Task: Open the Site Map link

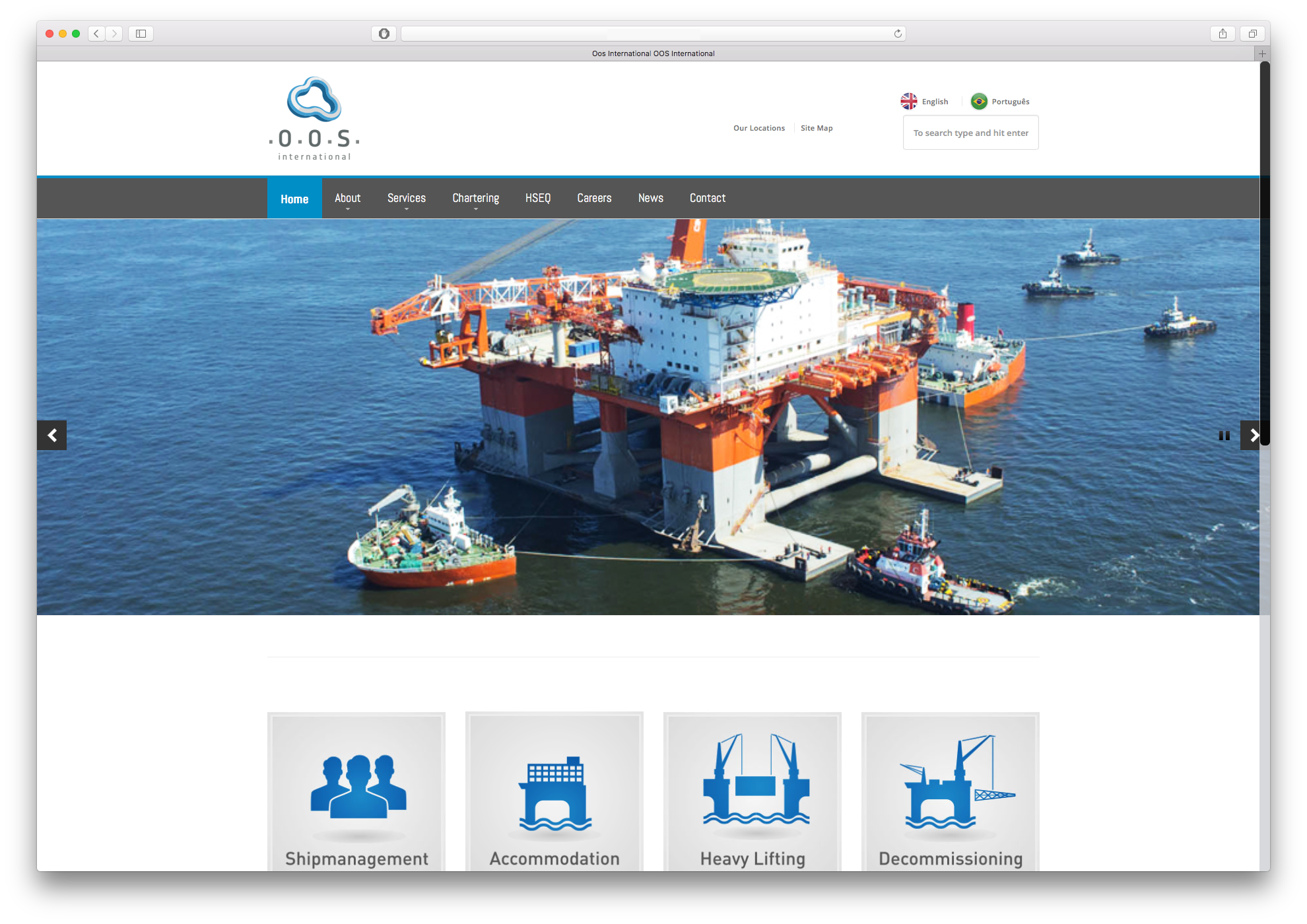Action: coord(817,127)
